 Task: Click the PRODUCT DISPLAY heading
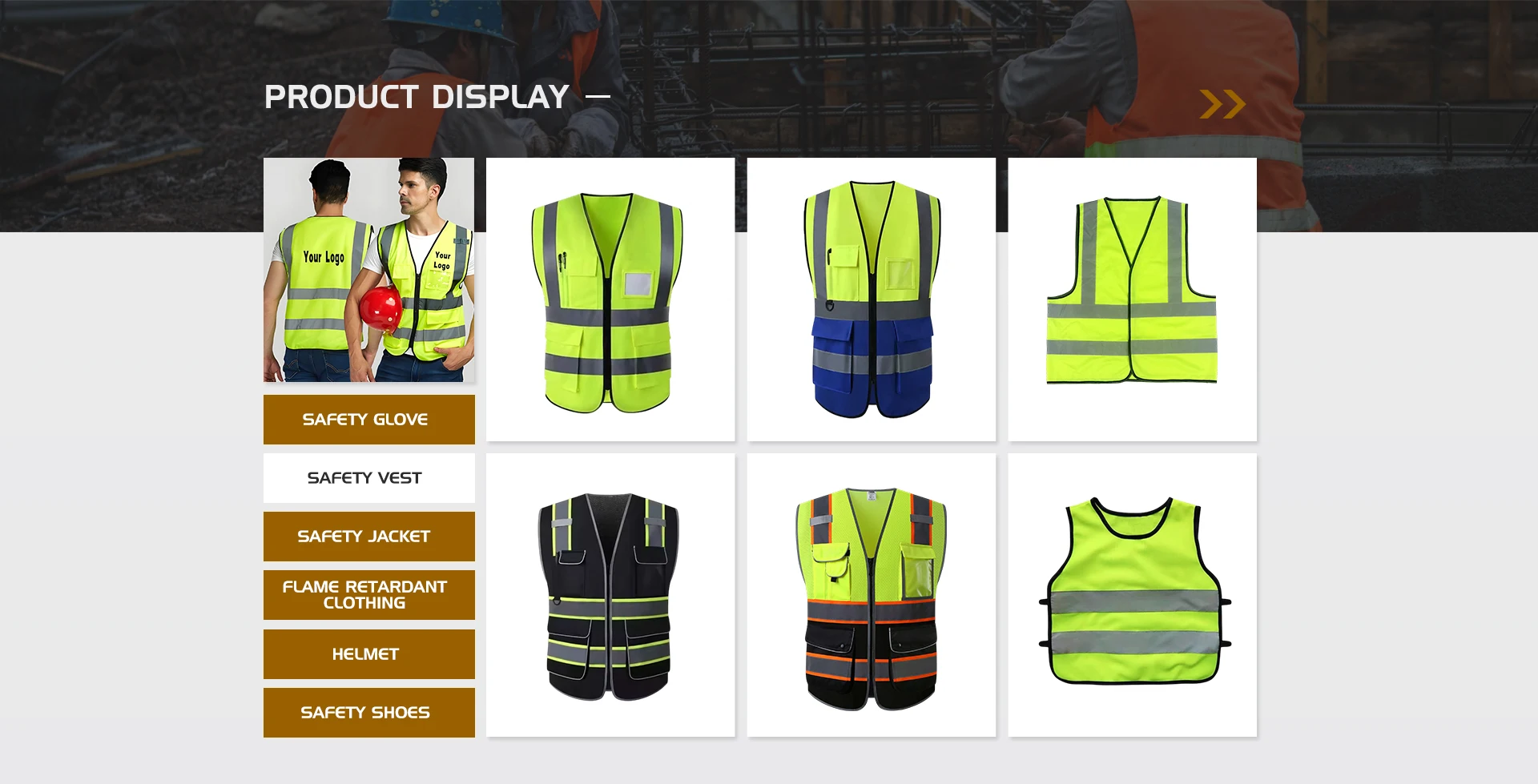point(417,97)
